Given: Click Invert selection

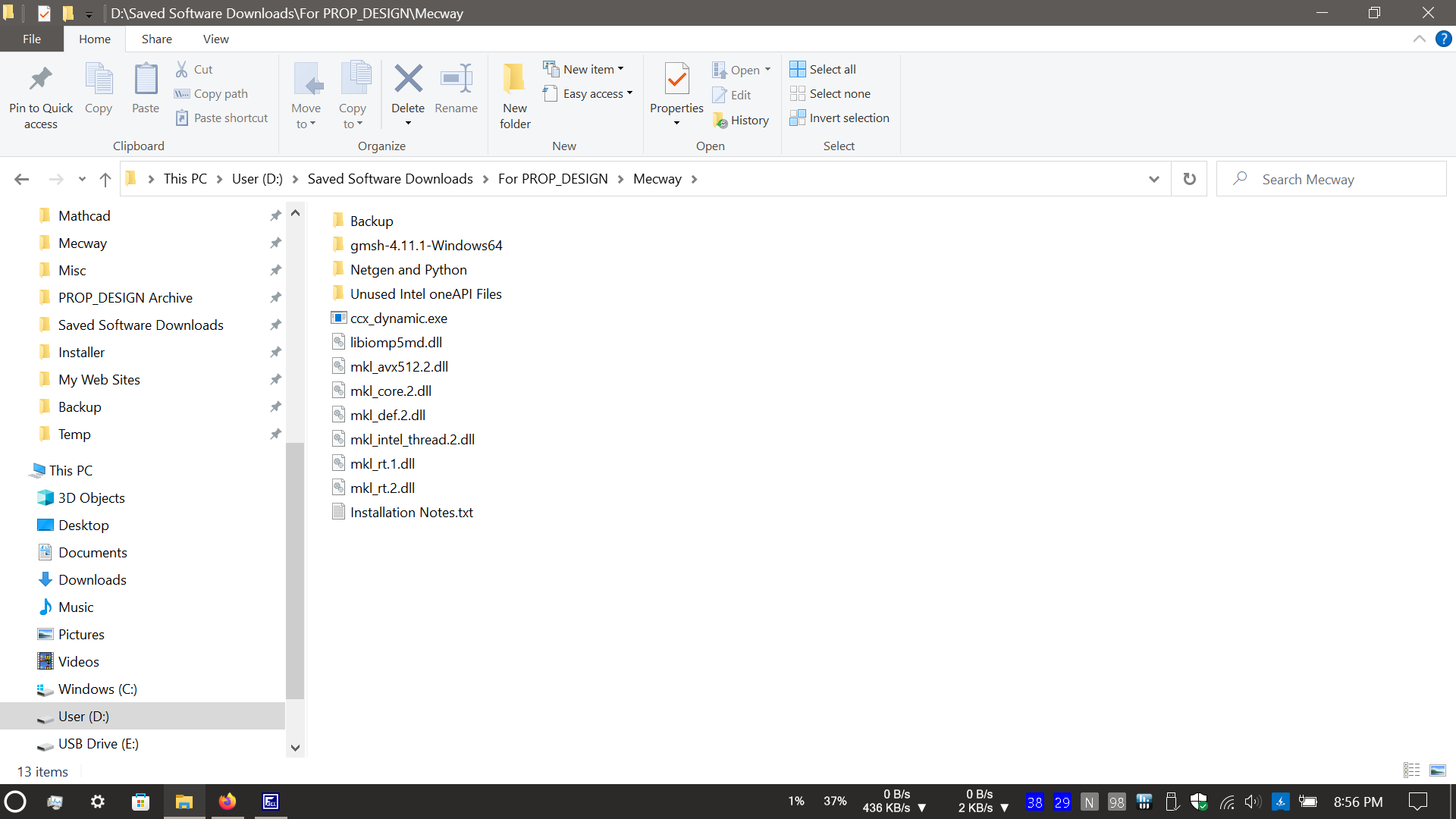Looking at the screenshot, I should (x=839, y=118).
